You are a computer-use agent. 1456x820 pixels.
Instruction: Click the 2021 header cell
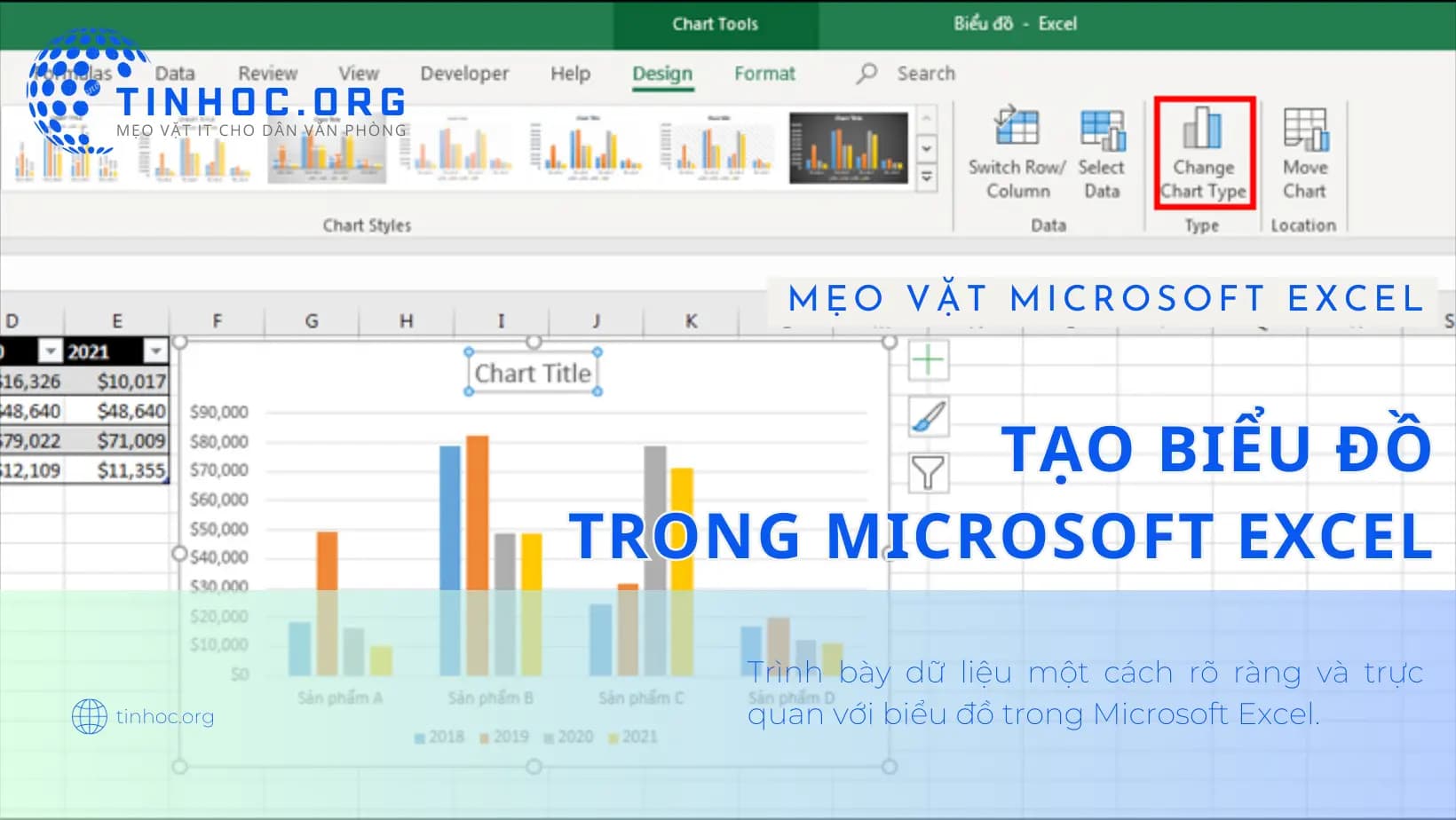point(116,351)
